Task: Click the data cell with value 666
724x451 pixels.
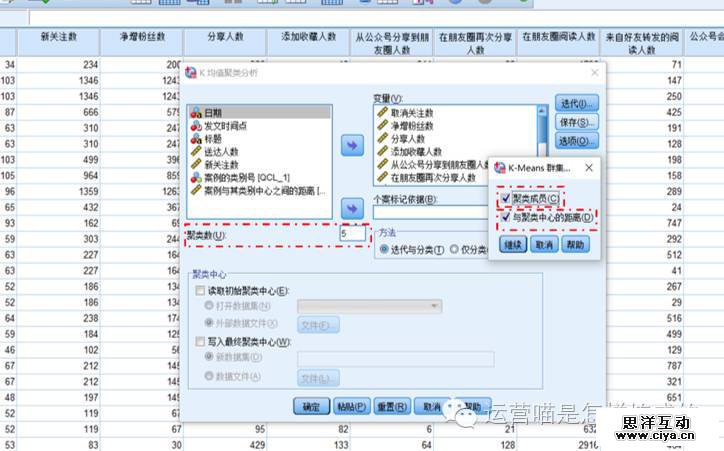Action: [58, 112]
